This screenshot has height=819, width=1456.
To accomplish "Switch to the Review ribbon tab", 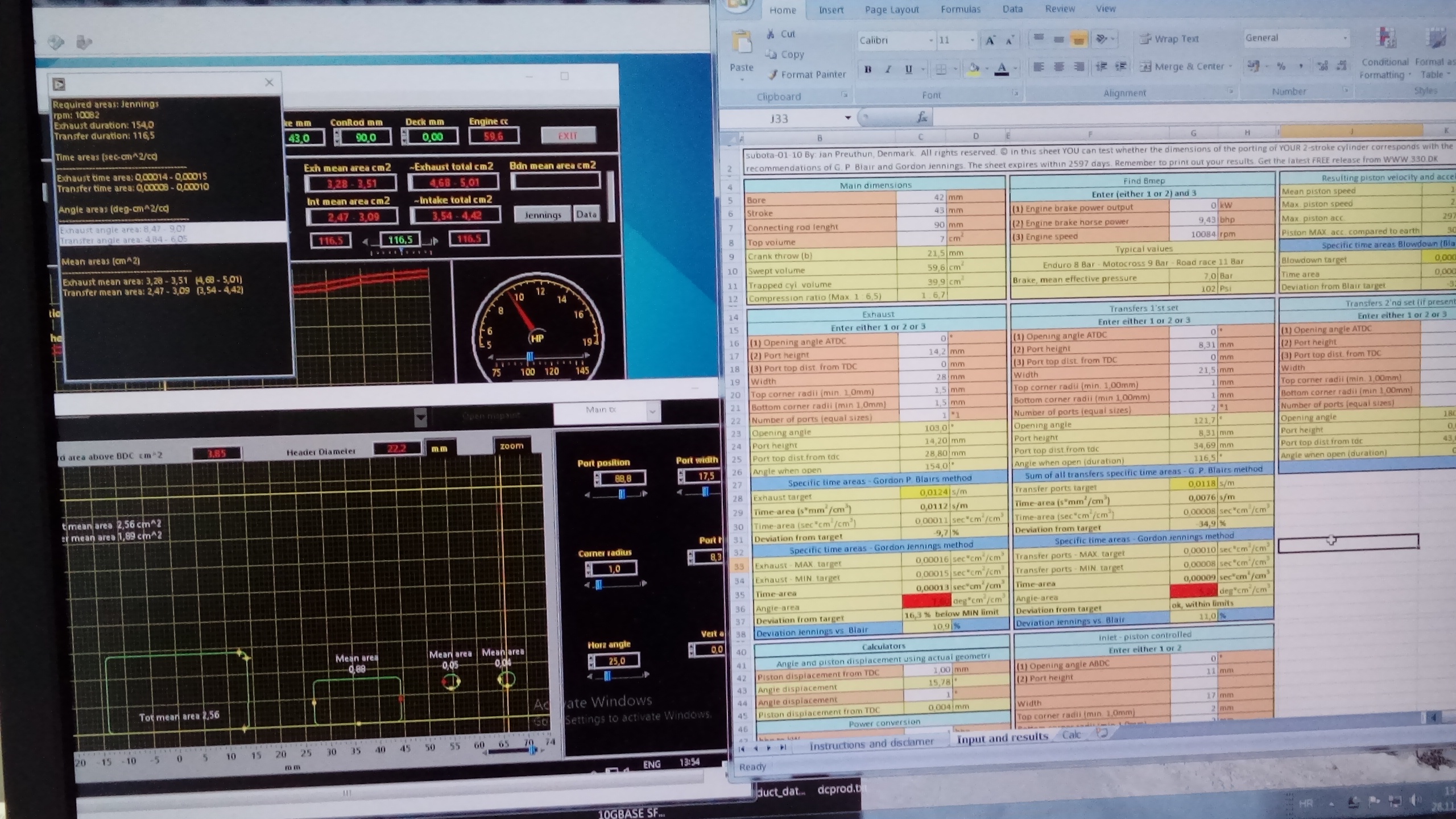I will (x=1060, y=9).
